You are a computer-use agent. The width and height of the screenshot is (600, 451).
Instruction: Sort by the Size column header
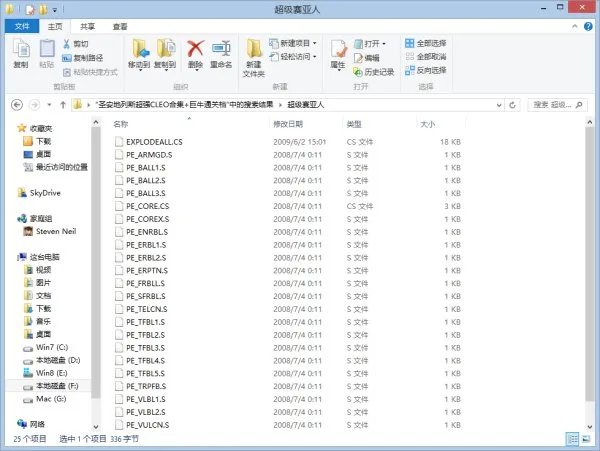coord(427,124)
